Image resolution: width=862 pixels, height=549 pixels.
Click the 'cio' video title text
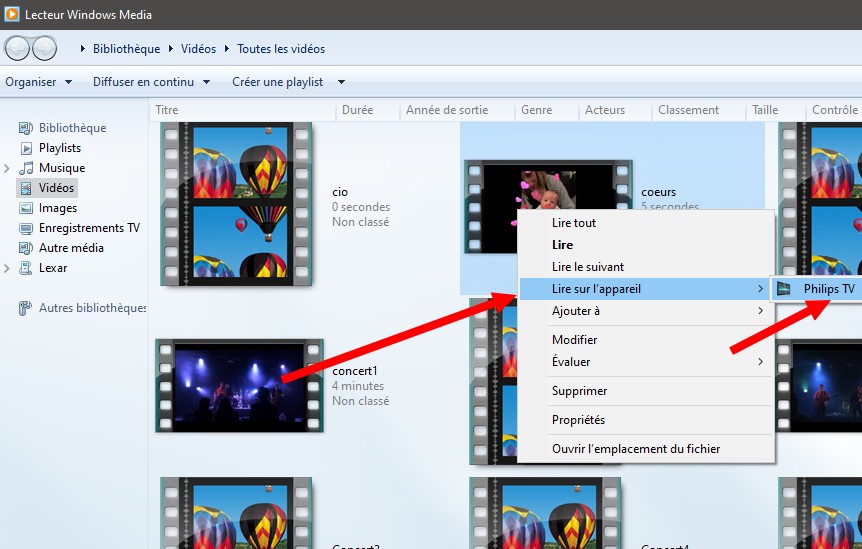click(340, 192)
